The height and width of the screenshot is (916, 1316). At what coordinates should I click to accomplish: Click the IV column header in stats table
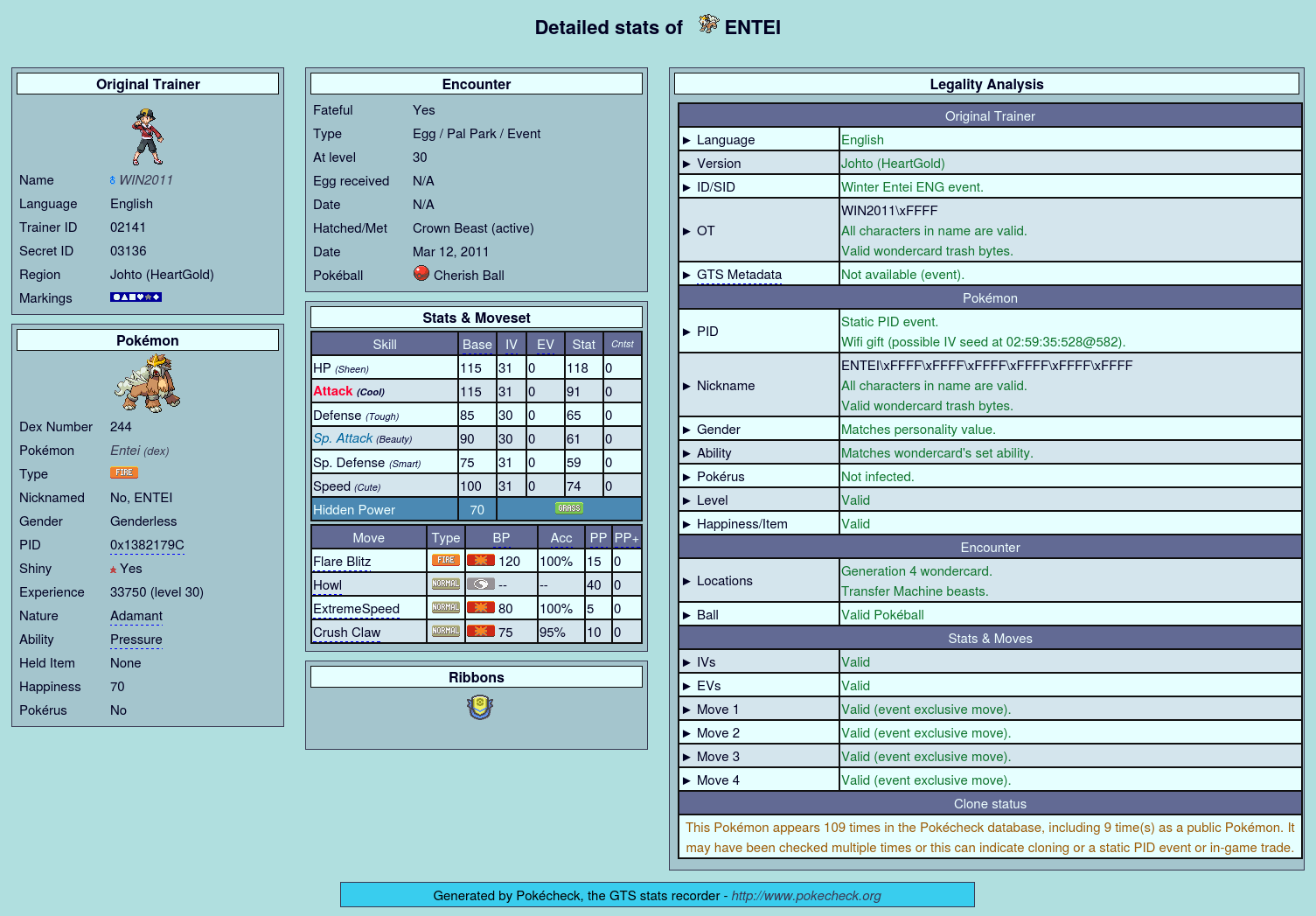[x=512, y=345]
